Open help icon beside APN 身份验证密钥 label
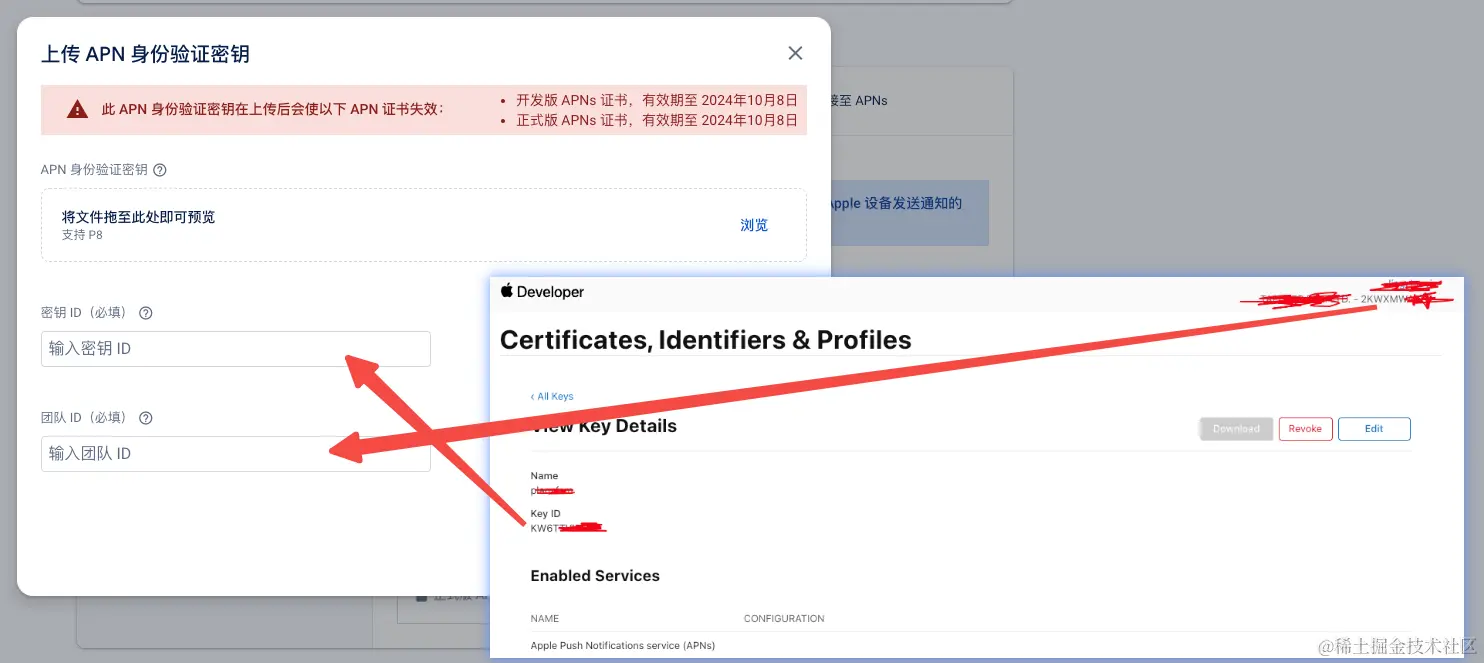Image resolution: width=1484 pixels, height=663 pixels. (159, 170)
